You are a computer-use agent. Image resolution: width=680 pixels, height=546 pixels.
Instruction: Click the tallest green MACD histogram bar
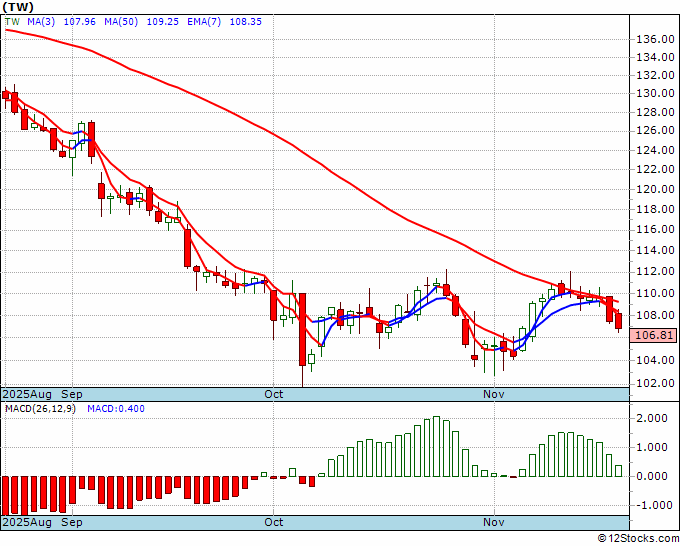pos(437,447)
